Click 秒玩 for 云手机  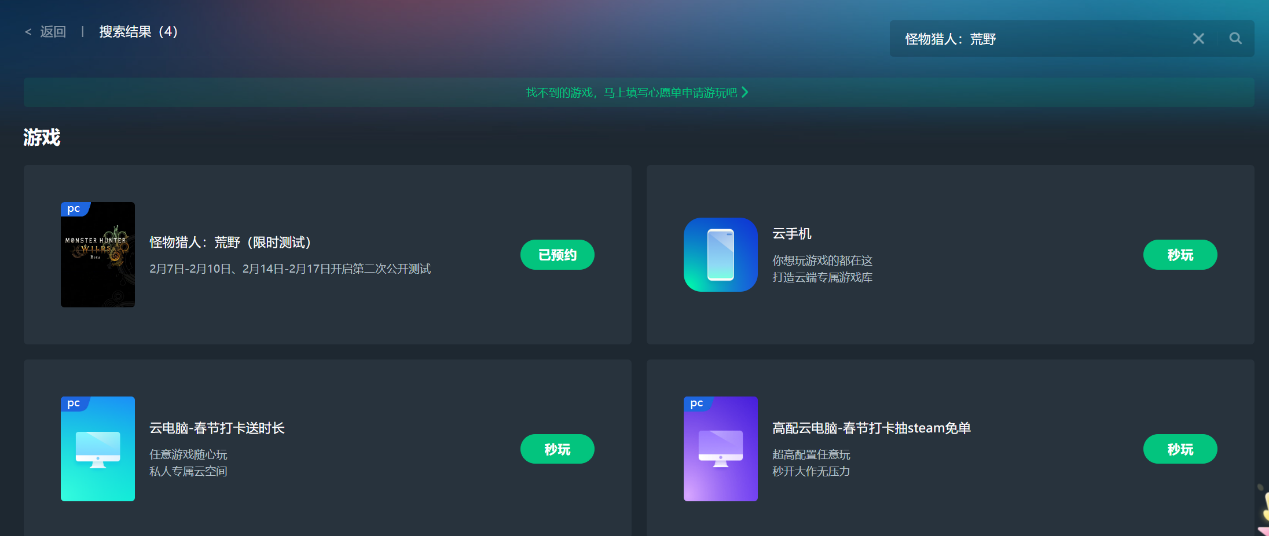coord(1180,255)
